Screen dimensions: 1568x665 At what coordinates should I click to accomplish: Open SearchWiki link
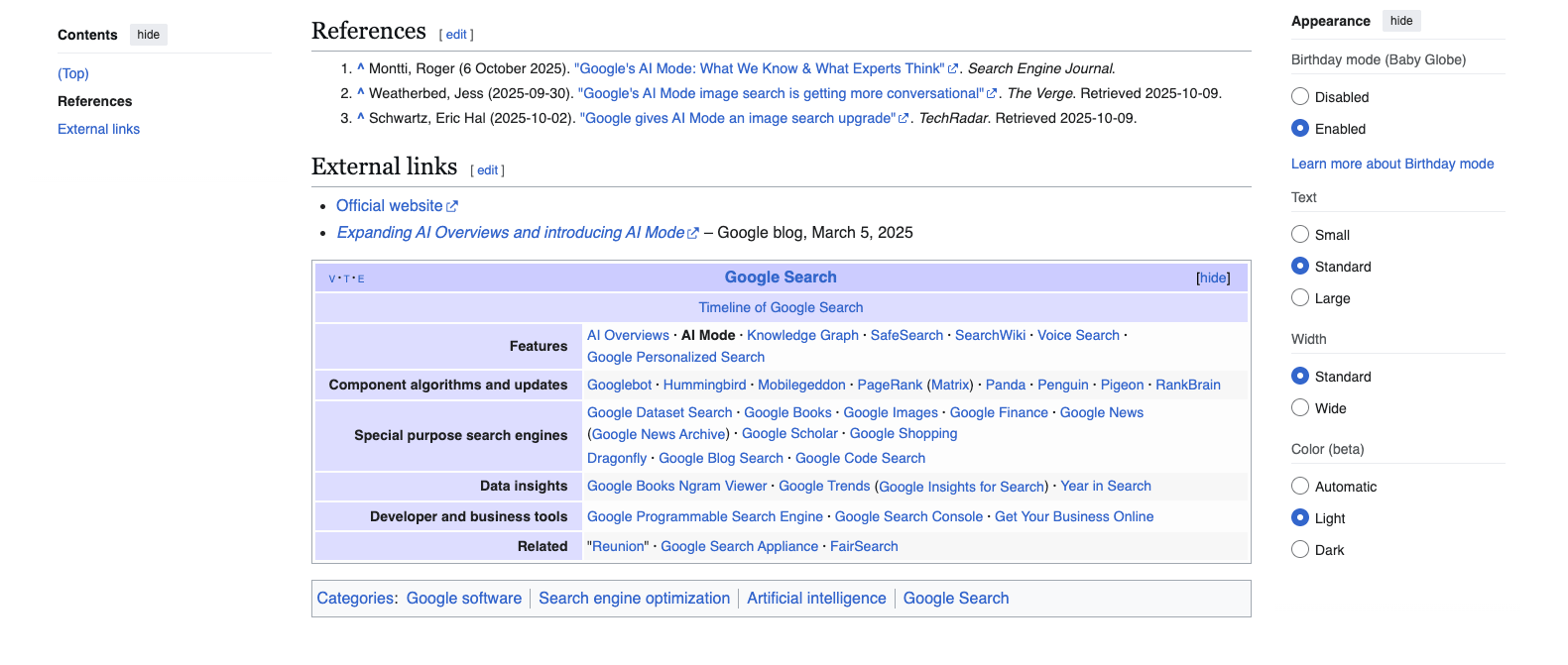[x=990, y=335]
